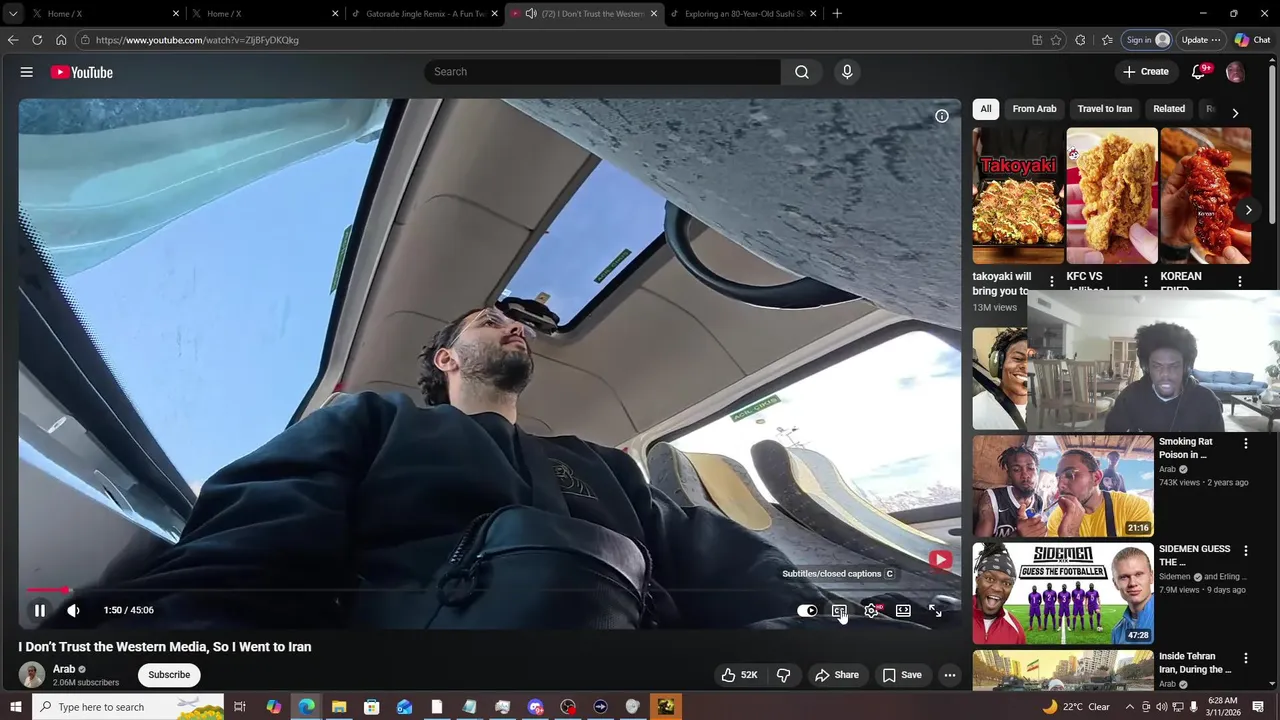
Task: Open Copilot Chat in browser
Action: click(1253, 40)
